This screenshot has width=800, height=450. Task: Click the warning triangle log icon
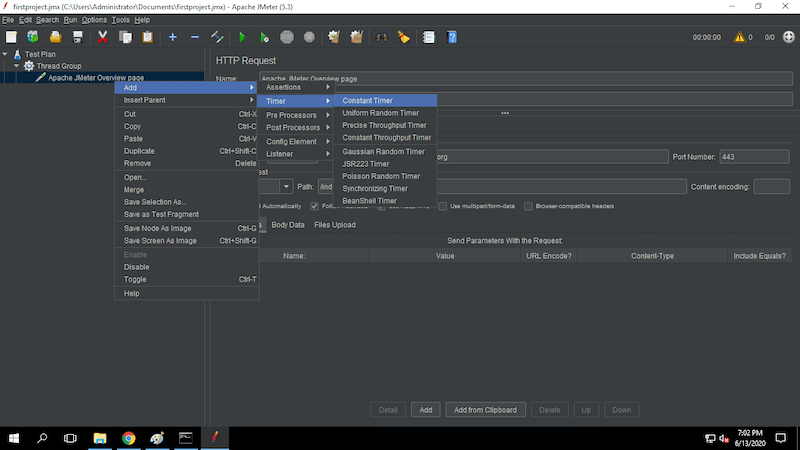(x=739, y=37)
